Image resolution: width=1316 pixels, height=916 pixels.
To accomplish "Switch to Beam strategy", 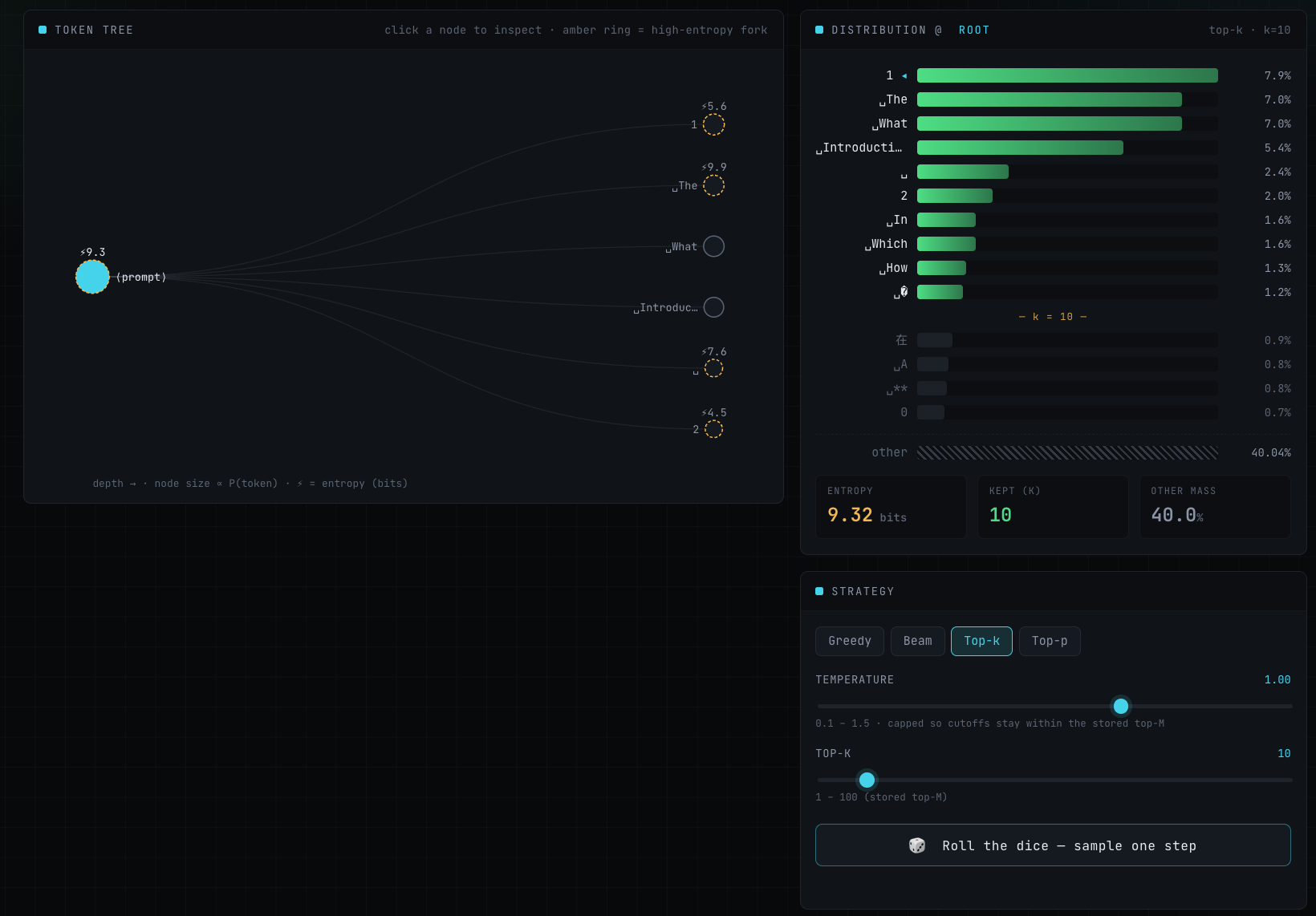I will 918,641.
